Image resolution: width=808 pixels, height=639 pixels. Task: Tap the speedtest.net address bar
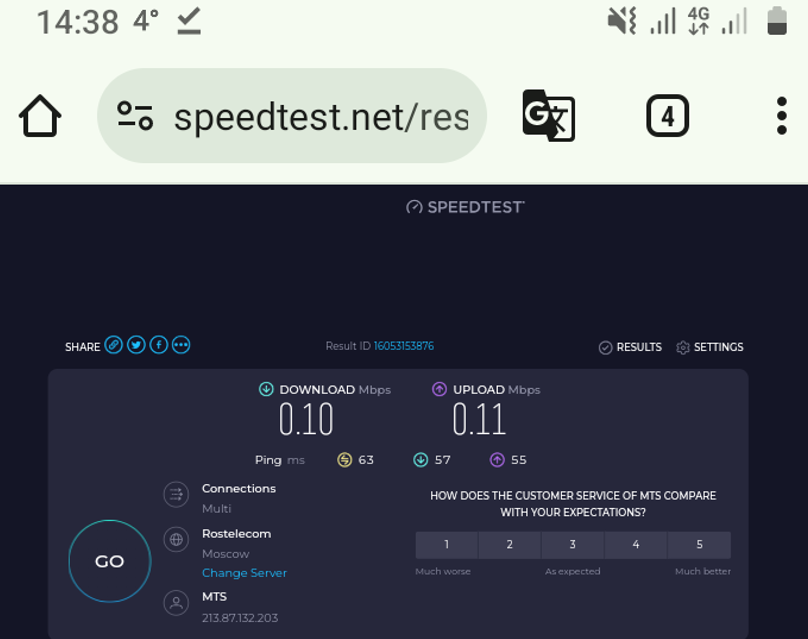[292, 116]
